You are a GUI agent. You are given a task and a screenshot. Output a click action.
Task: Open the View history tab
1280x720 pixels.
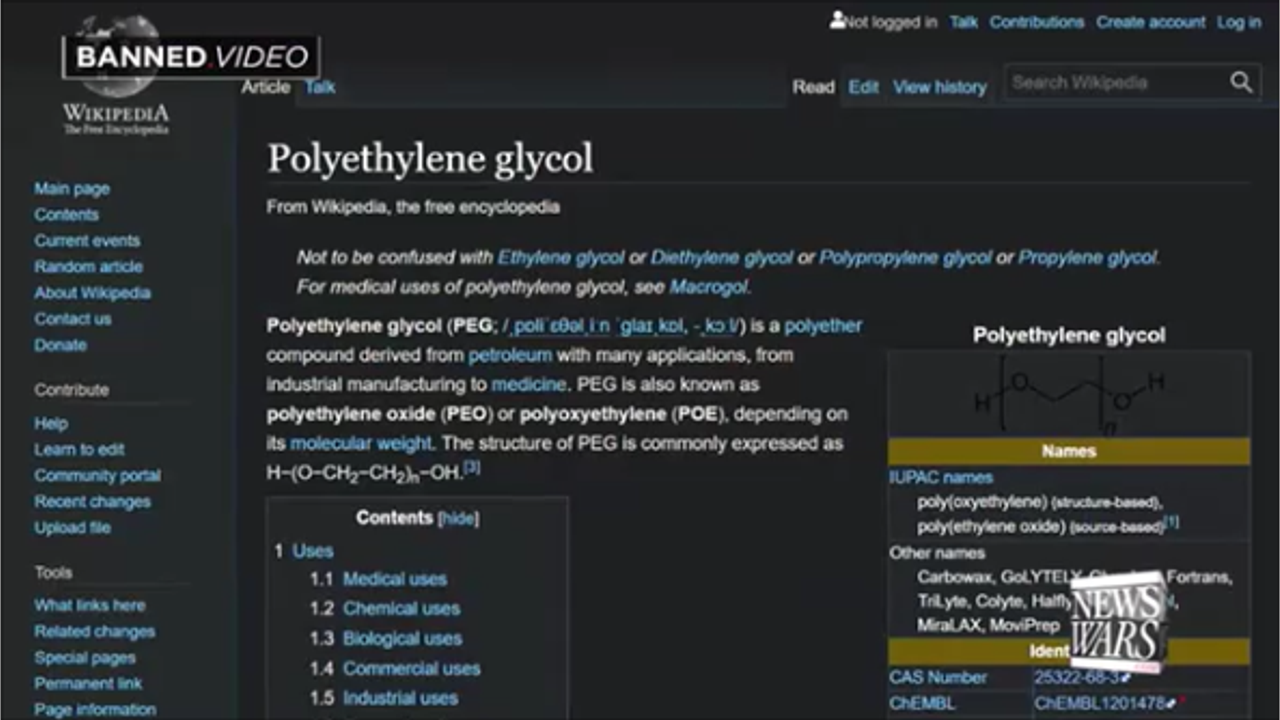pyautogui.click(x=939, y=87)
